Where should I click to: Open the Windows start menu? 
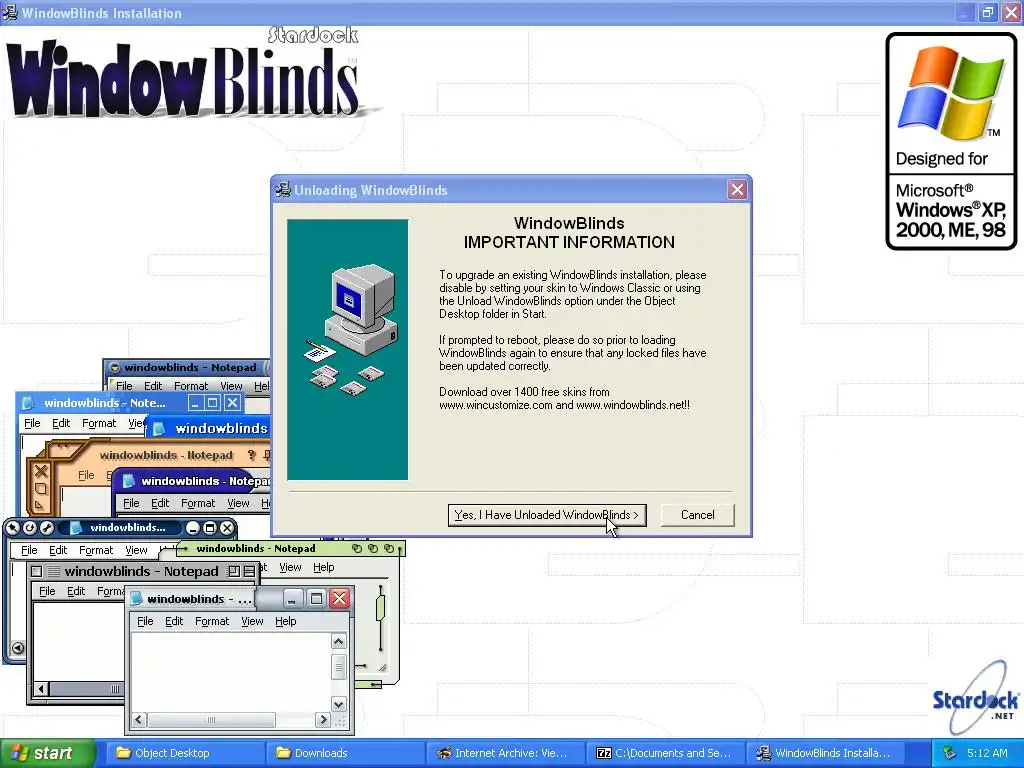[x=47, y=753]
